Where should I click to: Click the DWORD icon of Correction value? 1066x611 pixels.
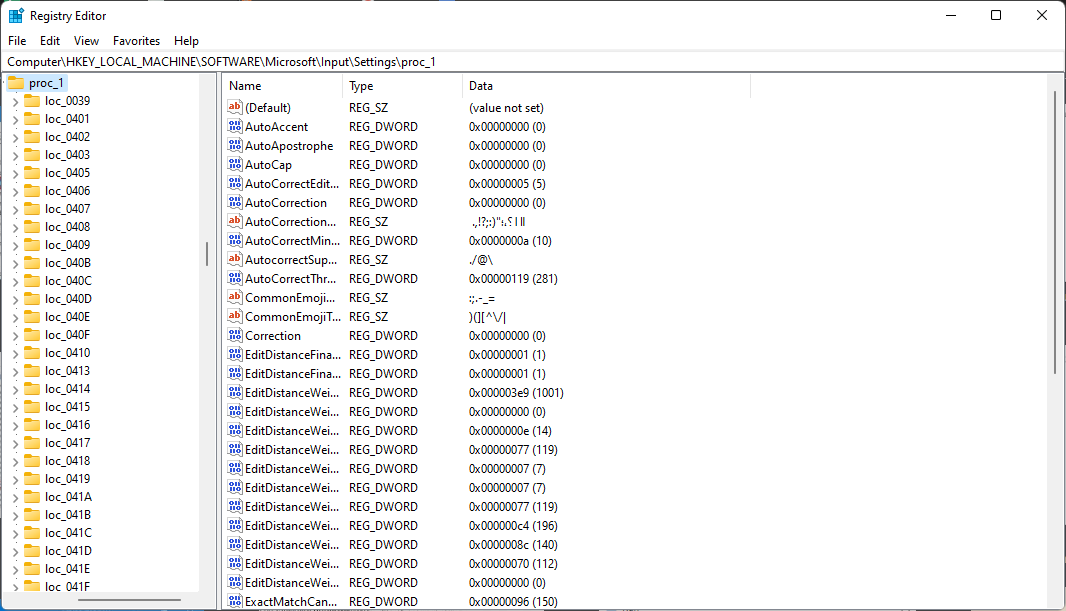[235, 335]
